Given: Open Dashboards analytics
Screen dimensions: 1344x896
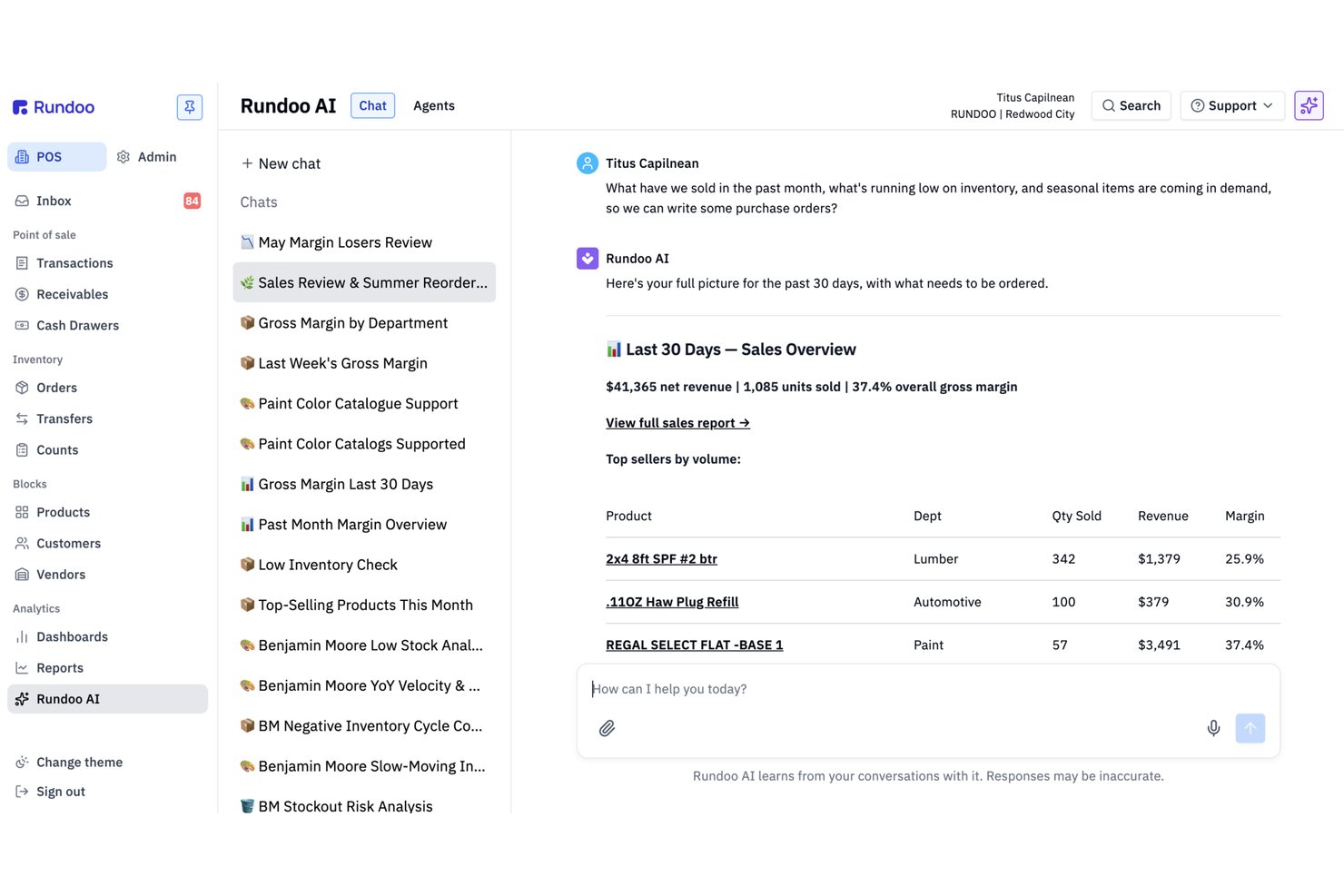Looking at the screenshot, I should 107,636.
